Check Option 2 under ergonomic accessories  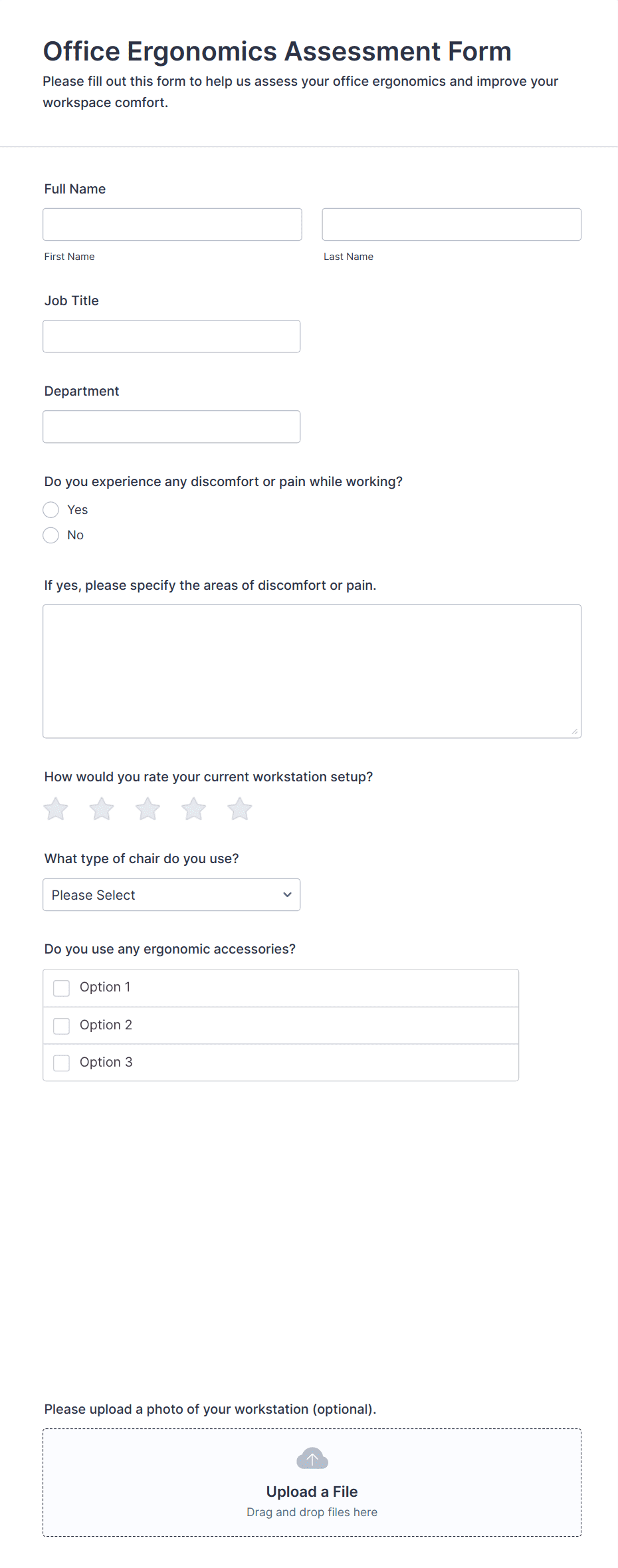61,1025
